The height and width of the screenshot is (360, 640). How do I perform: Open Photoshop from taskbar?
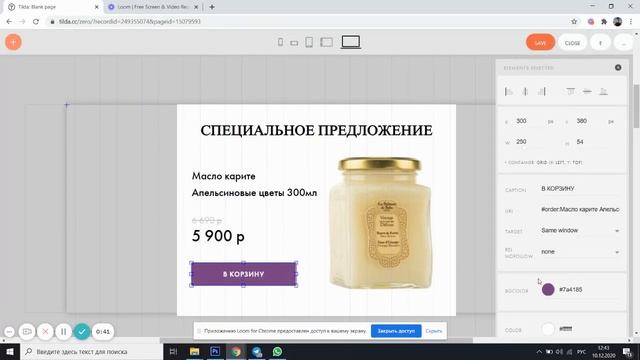[215, 351]
